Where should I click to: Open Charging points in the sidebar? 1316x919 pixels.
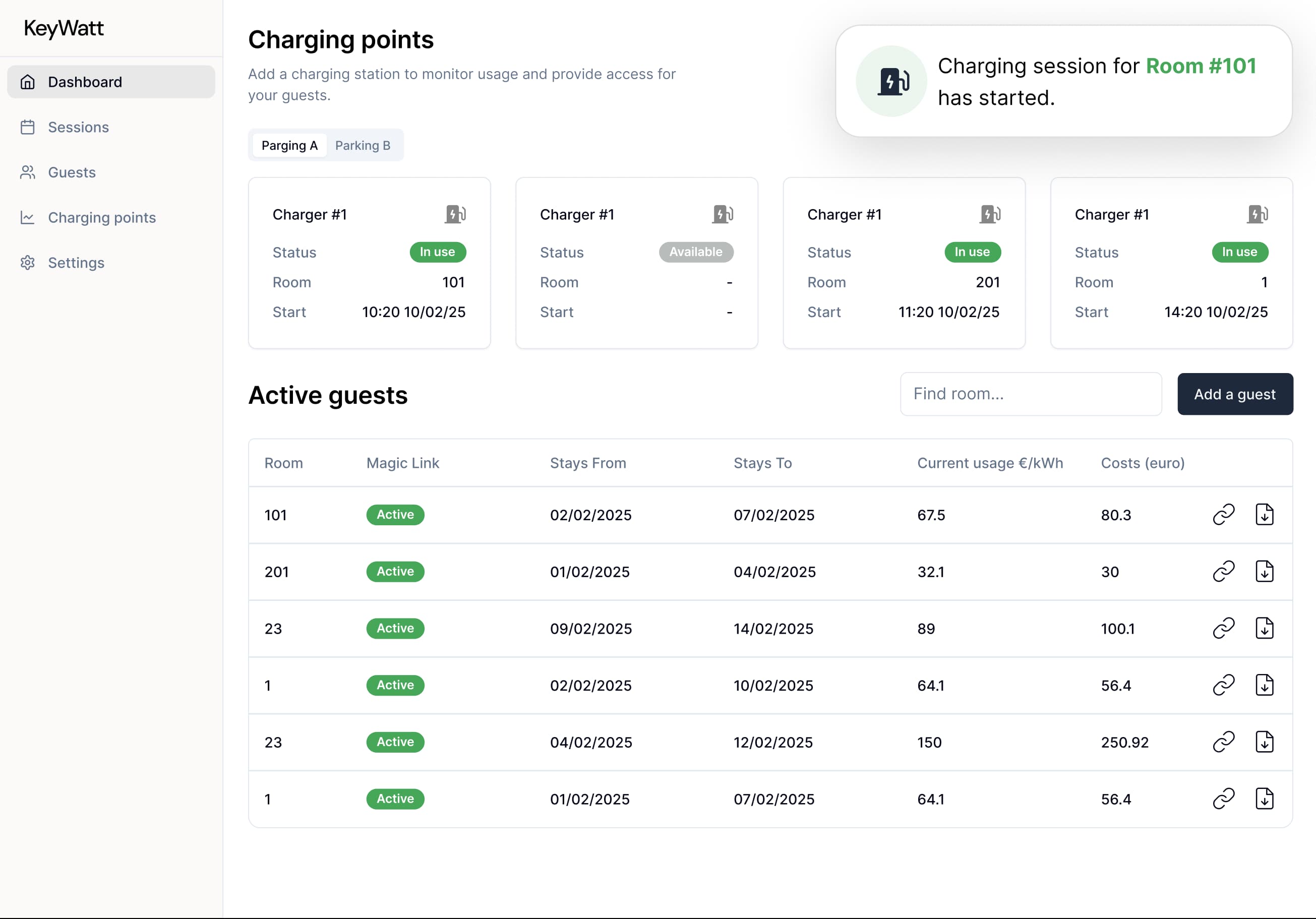pyautogui.click(x=111, y=218)
